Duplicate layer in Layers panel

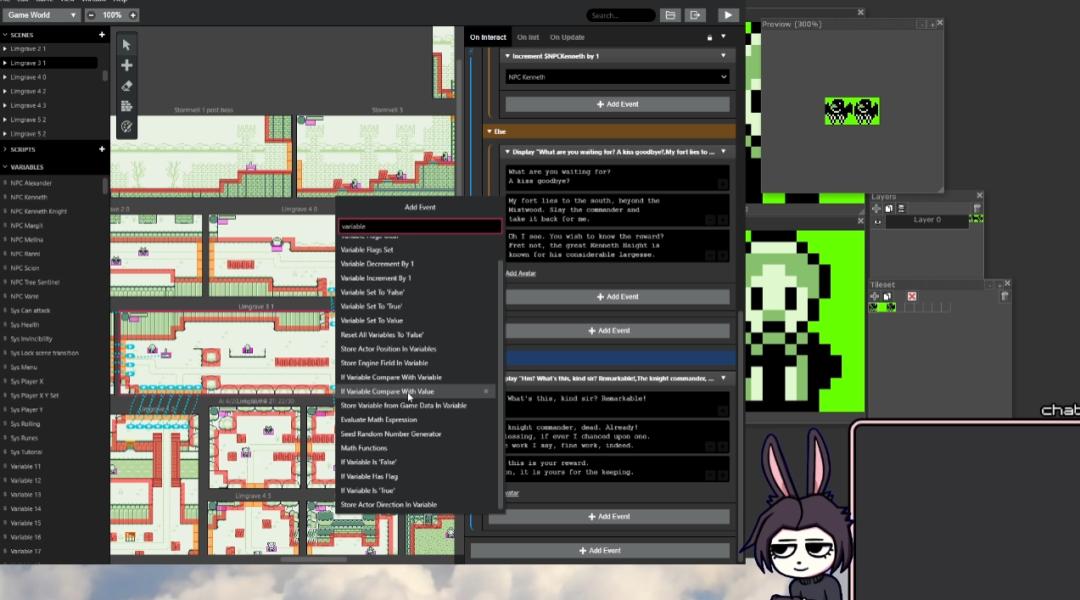point(889,209)
